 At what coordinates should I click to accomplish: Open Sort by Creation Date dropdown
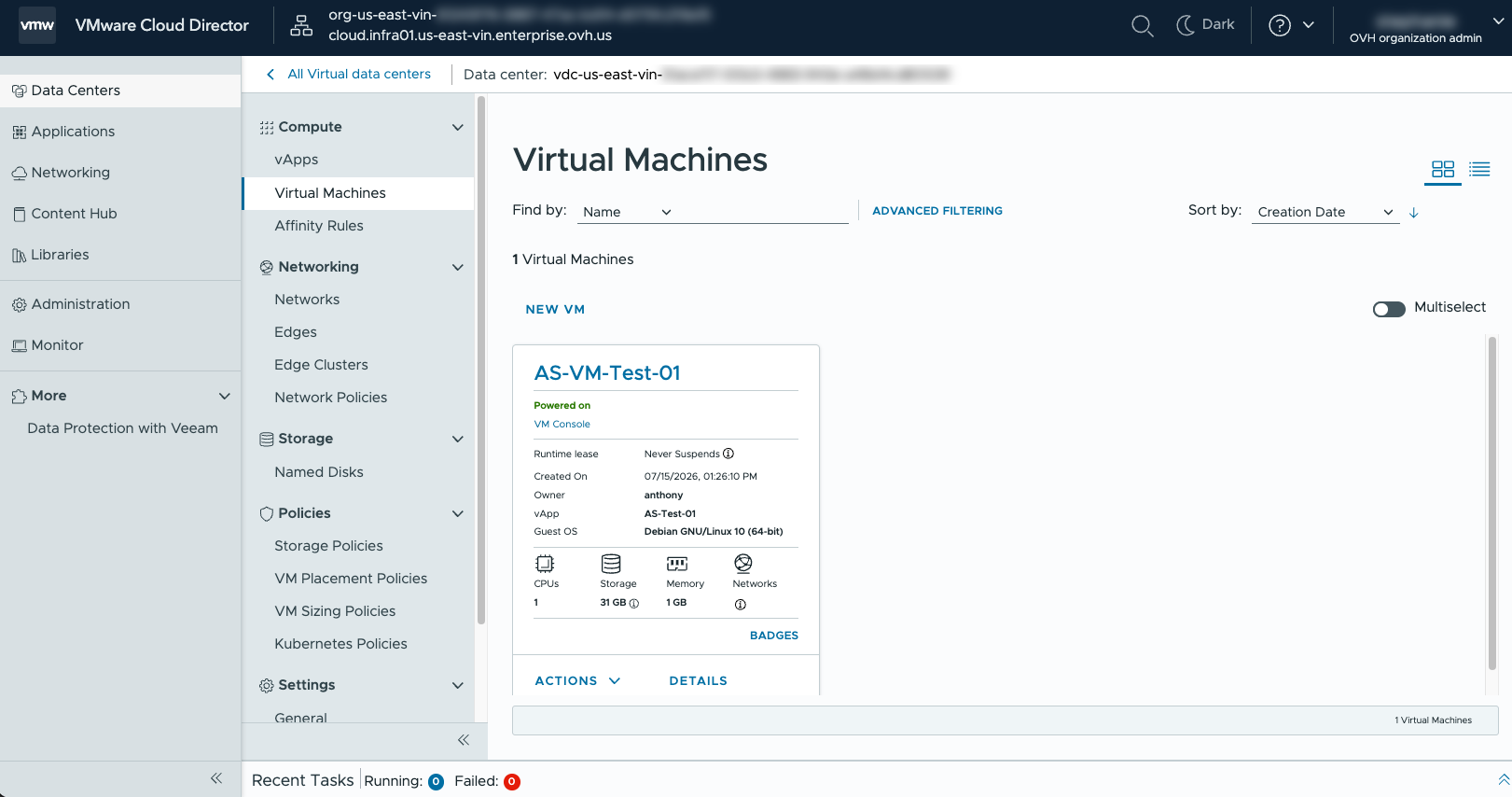point(1325,212)
